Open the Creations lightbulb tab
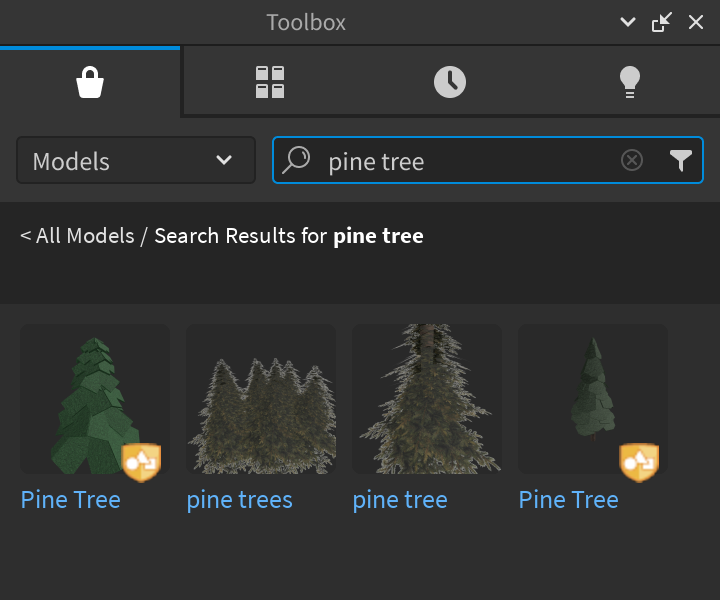 pos(629,82)
